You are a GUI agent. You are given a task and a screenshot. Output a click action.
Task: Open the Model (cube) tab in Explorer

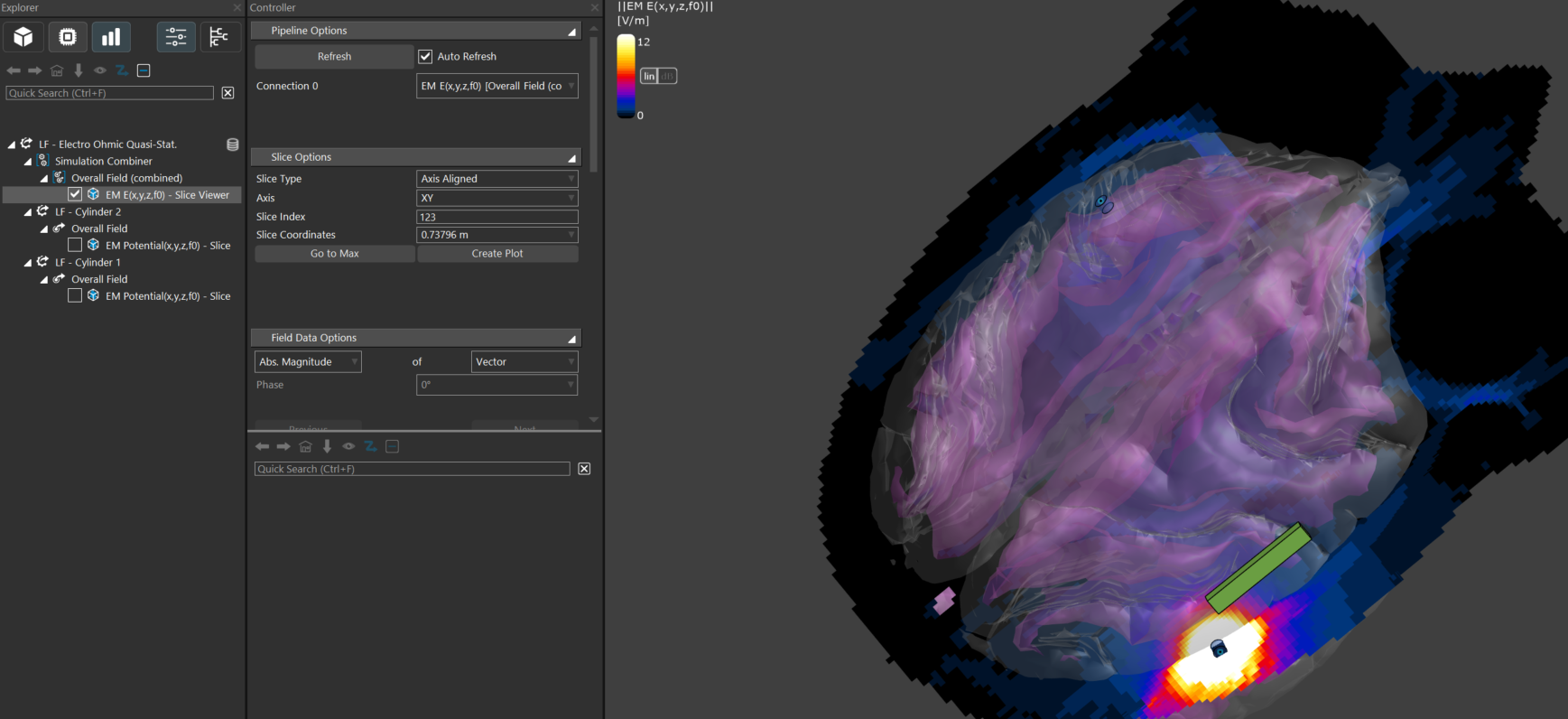point(23,37)
